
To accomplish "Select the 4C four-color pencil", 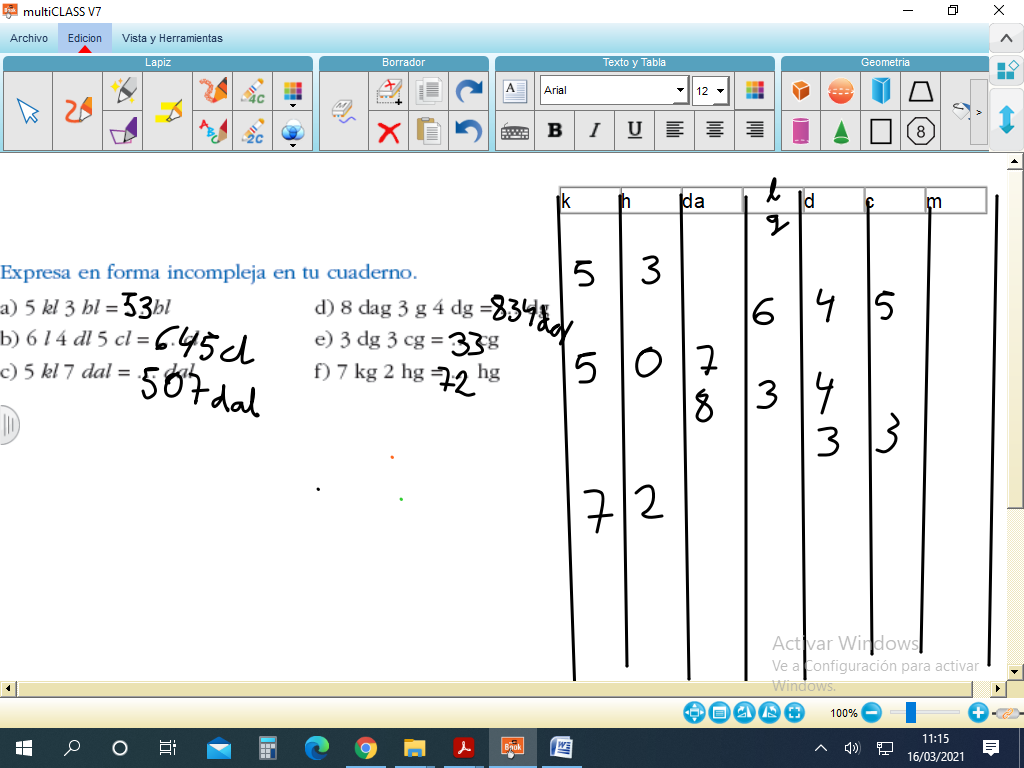I will (x=253, y=91).
